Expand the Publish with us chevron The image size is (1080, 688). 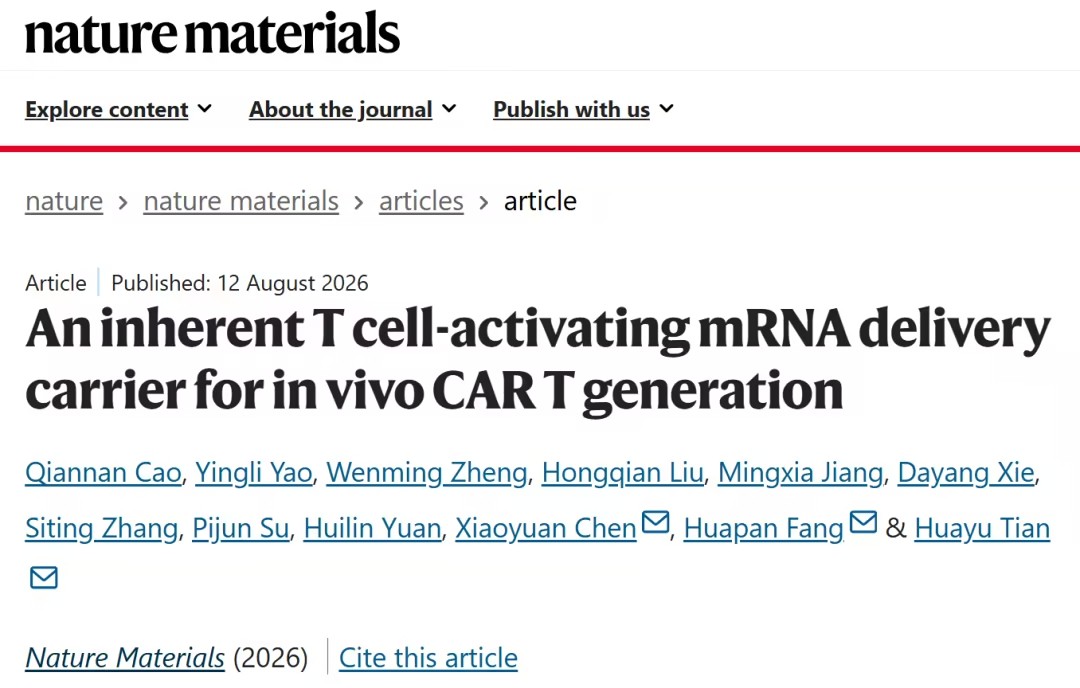666,108
